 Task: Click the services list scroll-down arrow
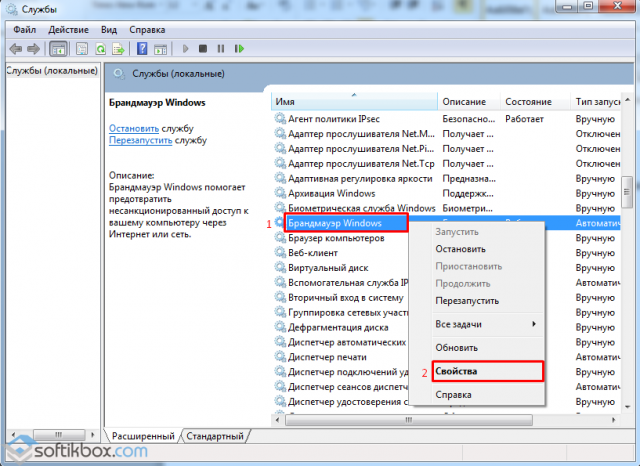[x=627, y=406]
